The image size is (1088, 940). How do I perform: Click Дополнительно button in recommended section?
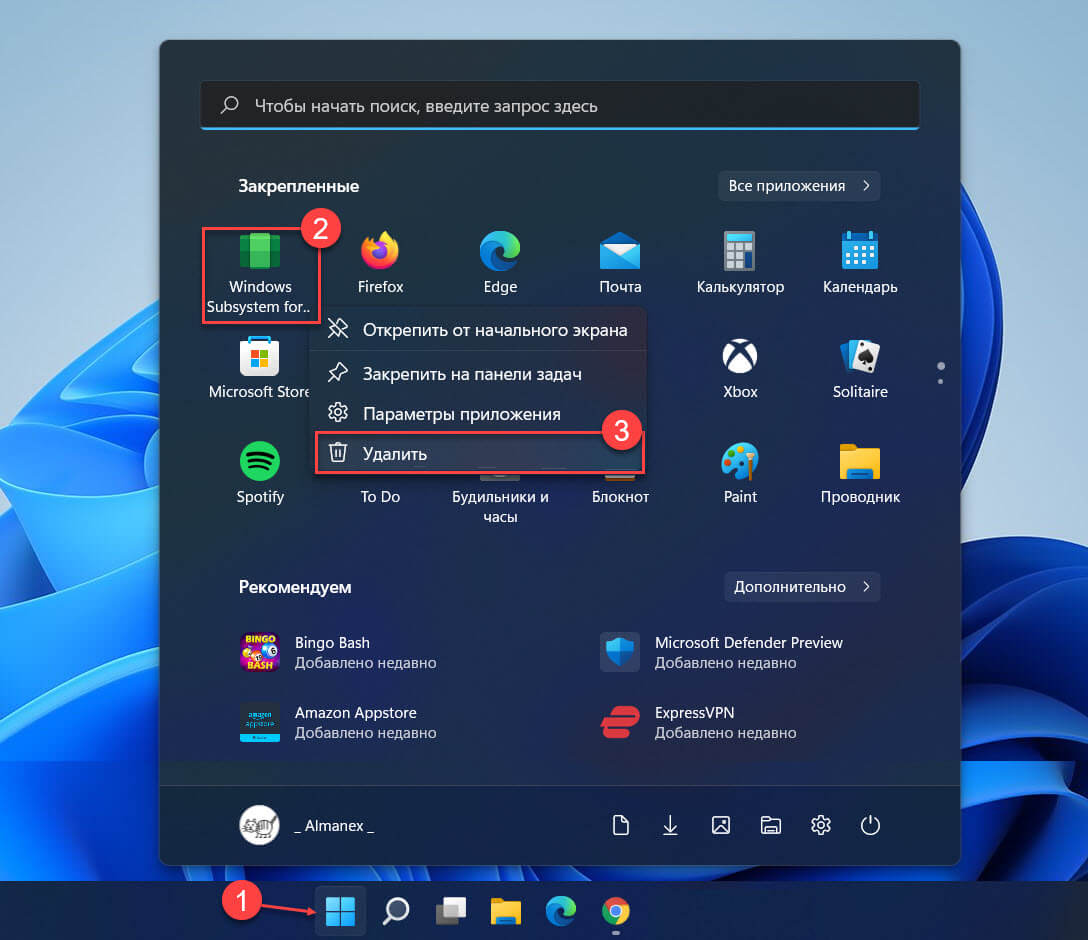(x=801, y=587)
